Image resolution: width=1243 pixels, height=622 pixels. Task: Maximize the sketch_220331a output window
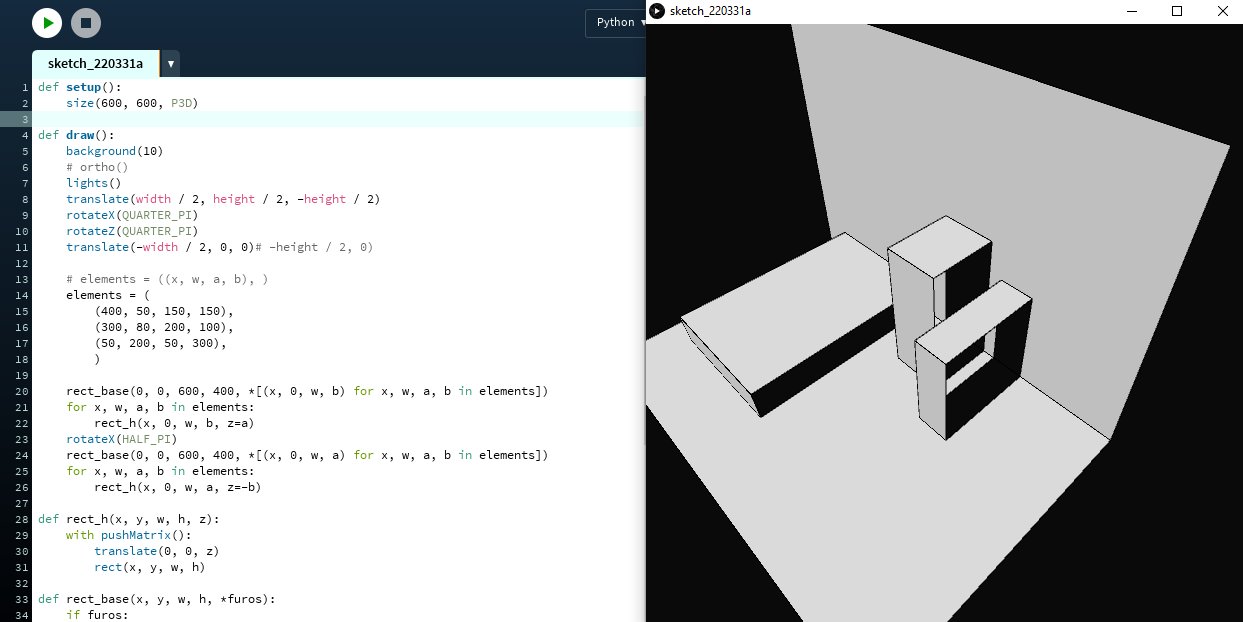click(x=1177, y=11)
